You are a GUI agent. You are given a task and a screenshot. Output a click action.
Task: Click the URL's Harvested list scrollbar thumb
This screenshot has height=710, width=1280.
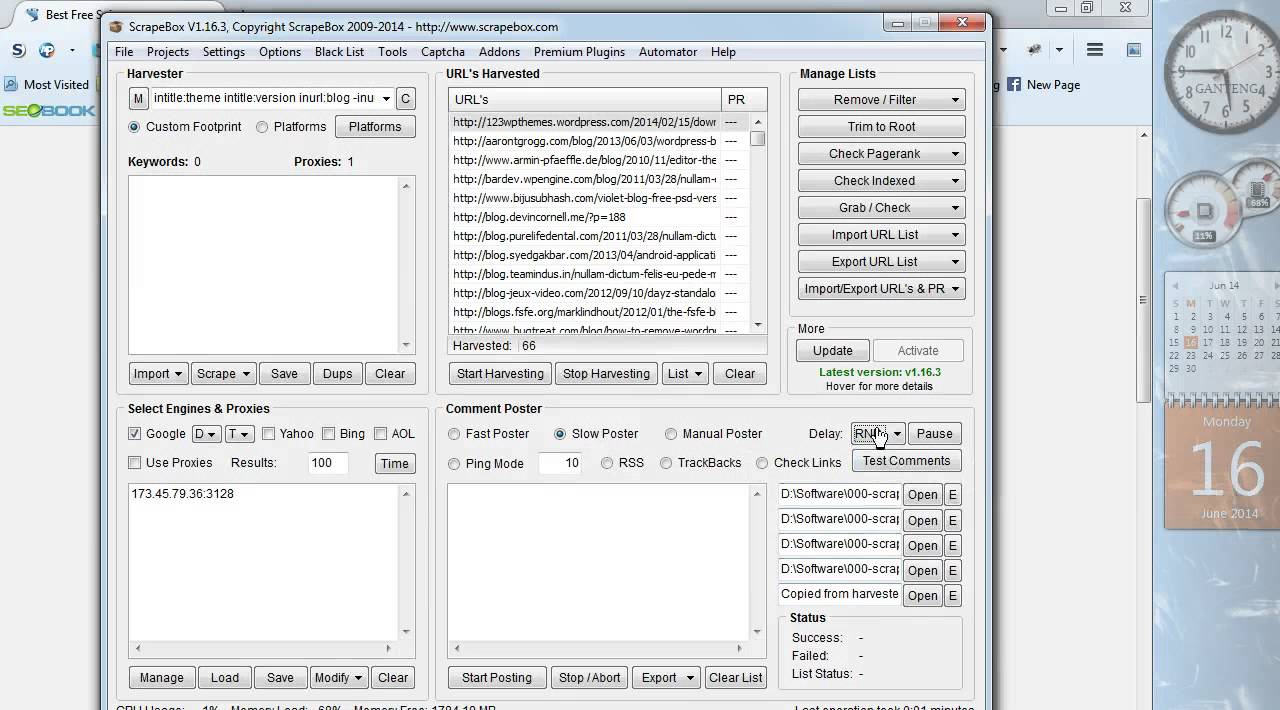coord(758,139)
